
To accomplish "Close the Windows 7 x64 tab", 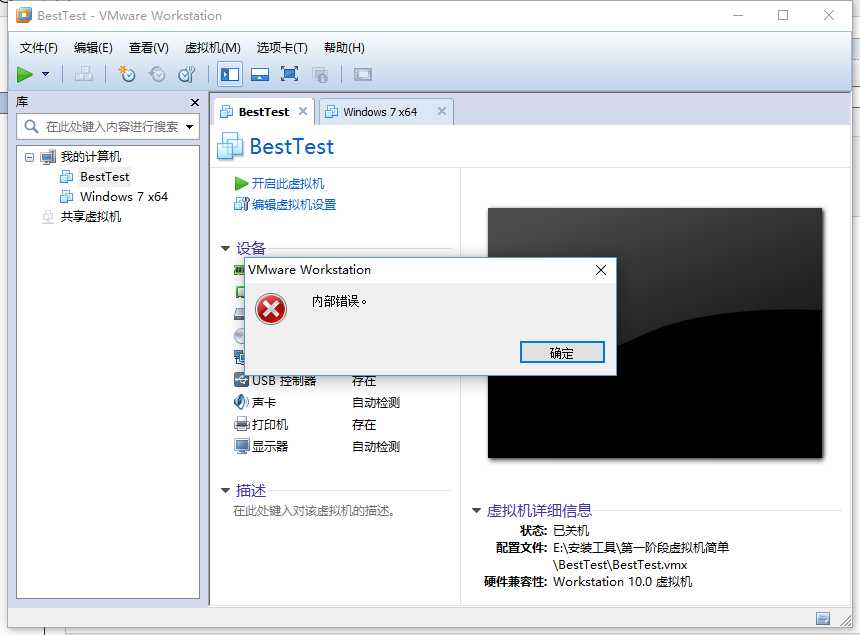I will tap(442, 111).
